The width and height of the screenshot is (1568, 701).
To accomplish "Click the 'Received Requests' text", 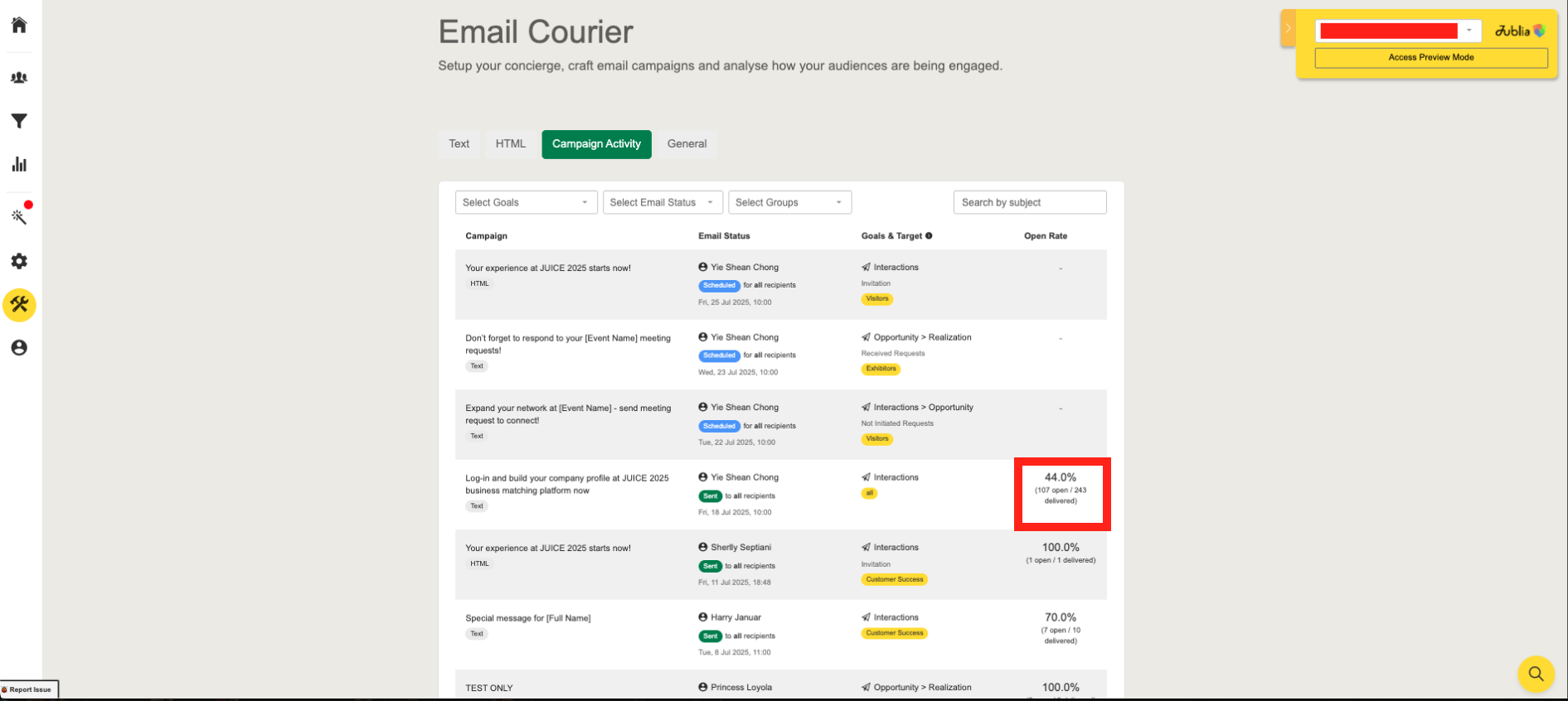I will pos(893,354).
